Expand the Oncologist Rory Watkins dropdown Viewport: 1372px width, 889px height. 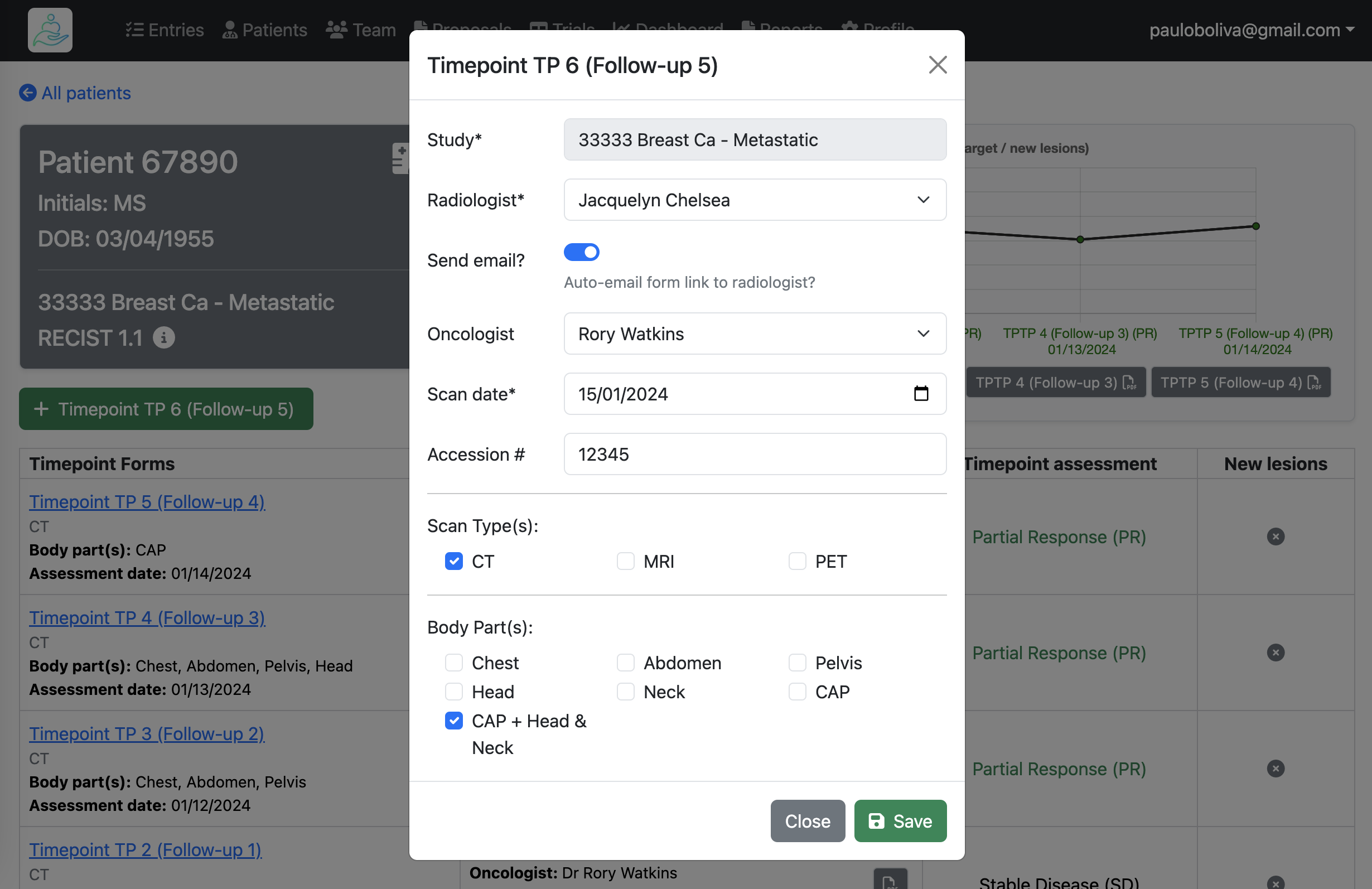click(754, 334)
